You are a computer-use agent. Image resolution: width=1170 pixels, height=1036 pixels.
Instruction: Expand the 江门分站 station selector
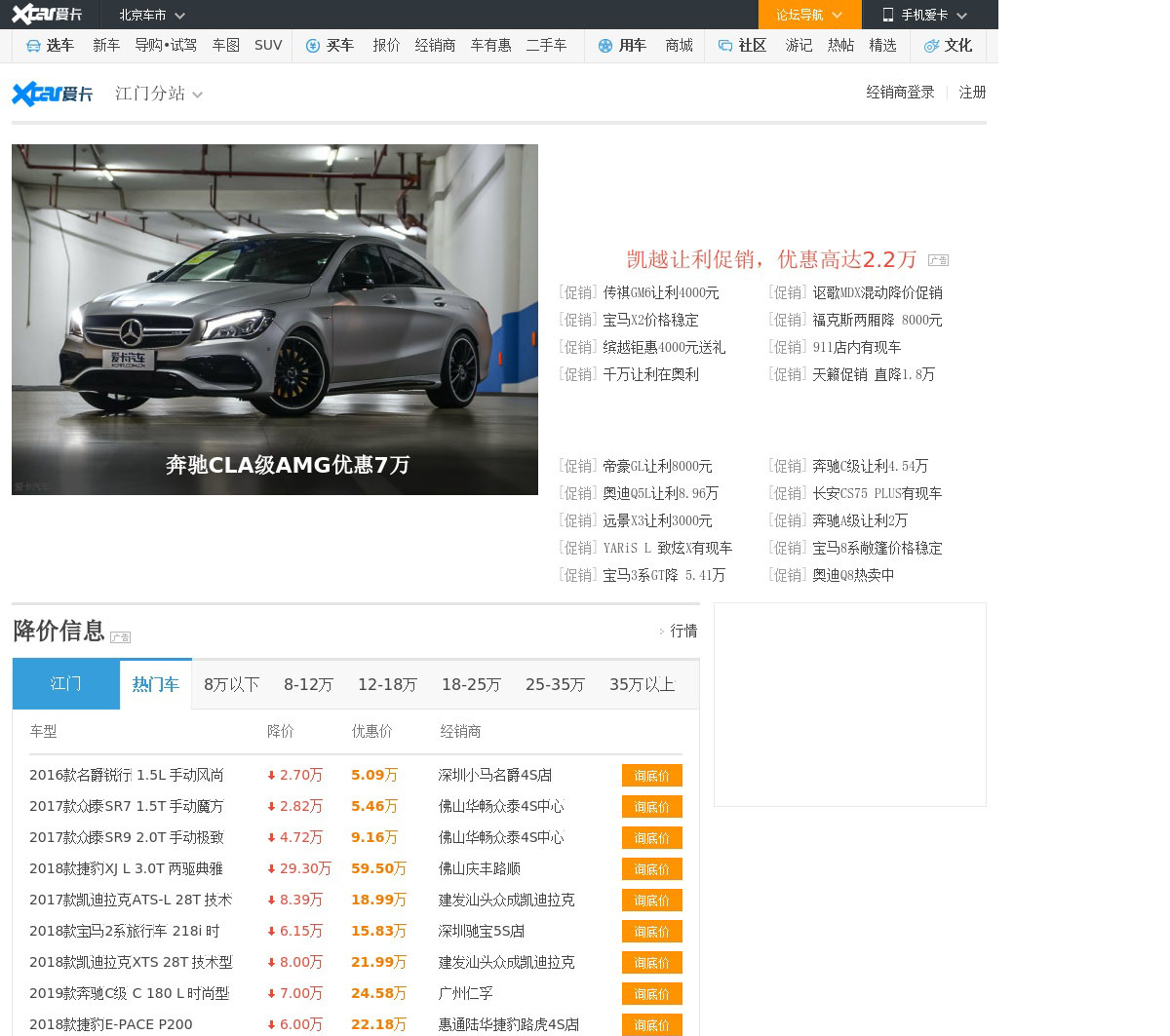[x=159, y=94]
